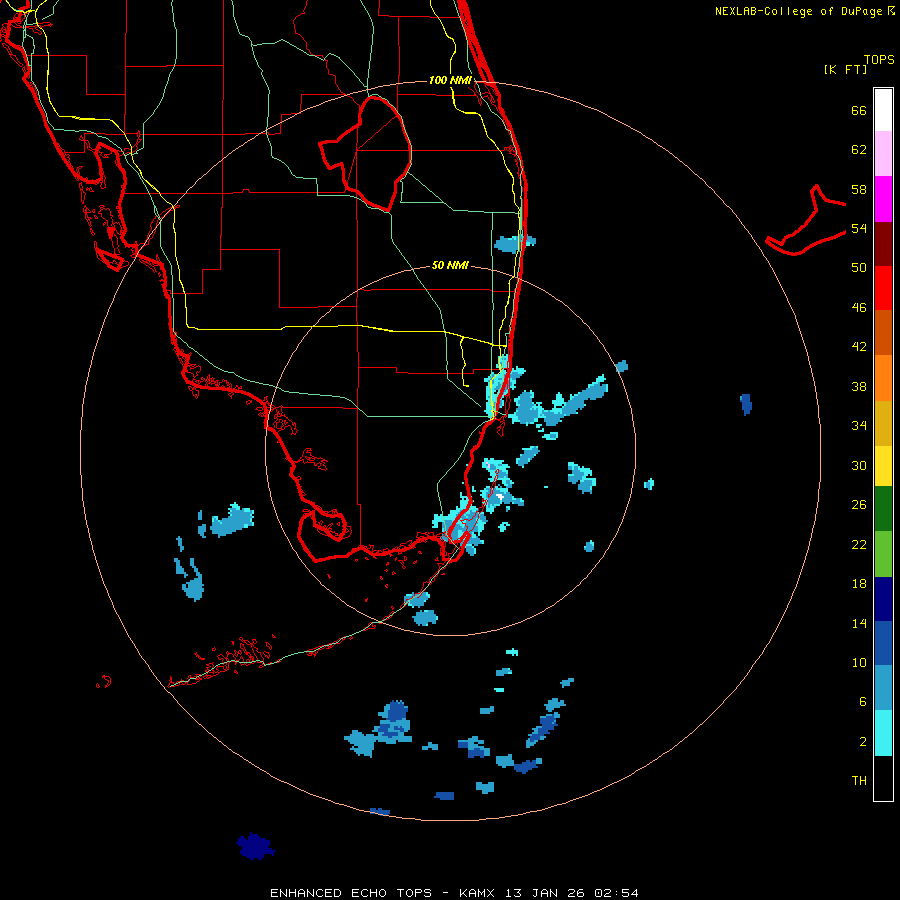Image resolution: width=900 pixels, height=900 pixels.
Task: Click the legend value 18
Action: [859, 584]
